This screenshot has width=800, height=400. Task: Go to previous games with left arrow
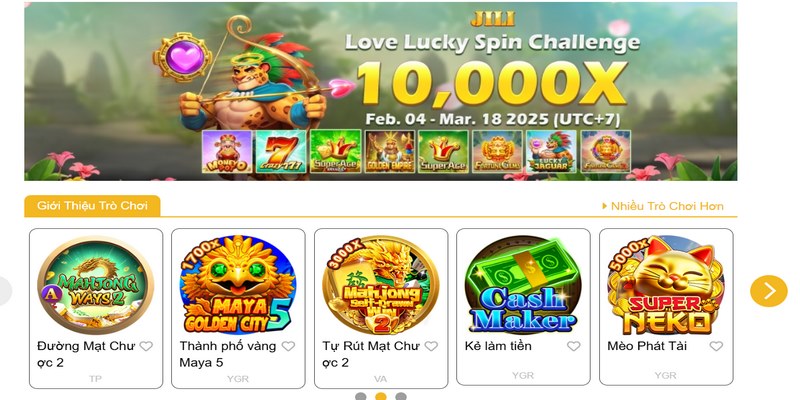coord(4,291)
